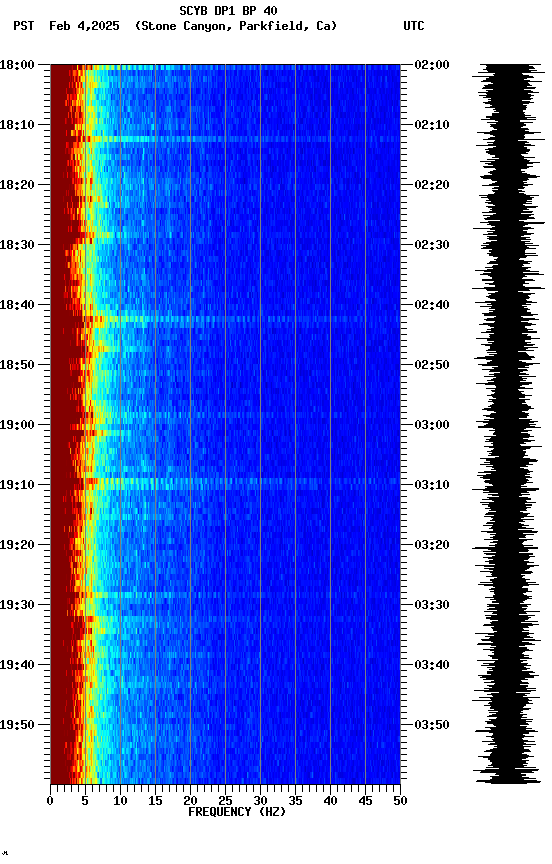Click the "02:00" UTC time label
Image resolution: width=552 pixels, height=864 pixels.
pyautogui.click(x=432, y=65)
